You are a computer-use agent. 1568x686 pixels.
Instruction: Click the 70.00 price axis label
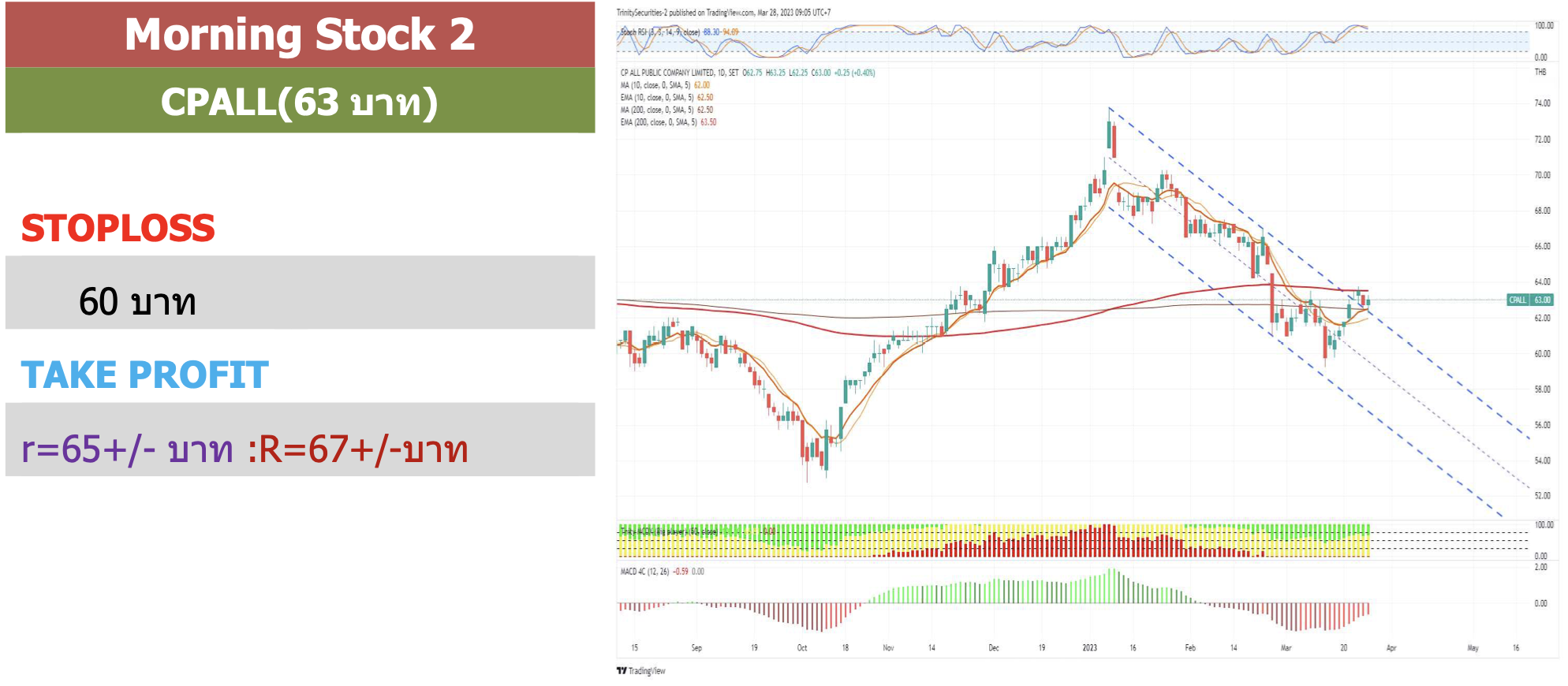click(x=1542, y=175)
